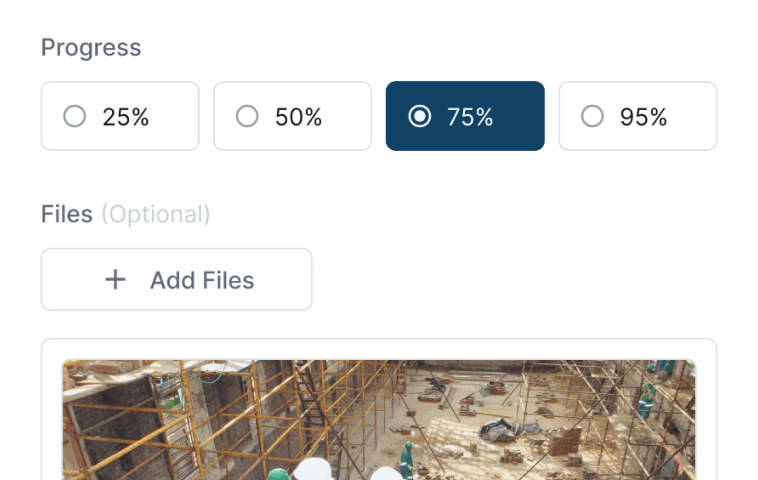Click the Add Files button
The width and height of the screenshot is (758, 480).
point(176,279)
